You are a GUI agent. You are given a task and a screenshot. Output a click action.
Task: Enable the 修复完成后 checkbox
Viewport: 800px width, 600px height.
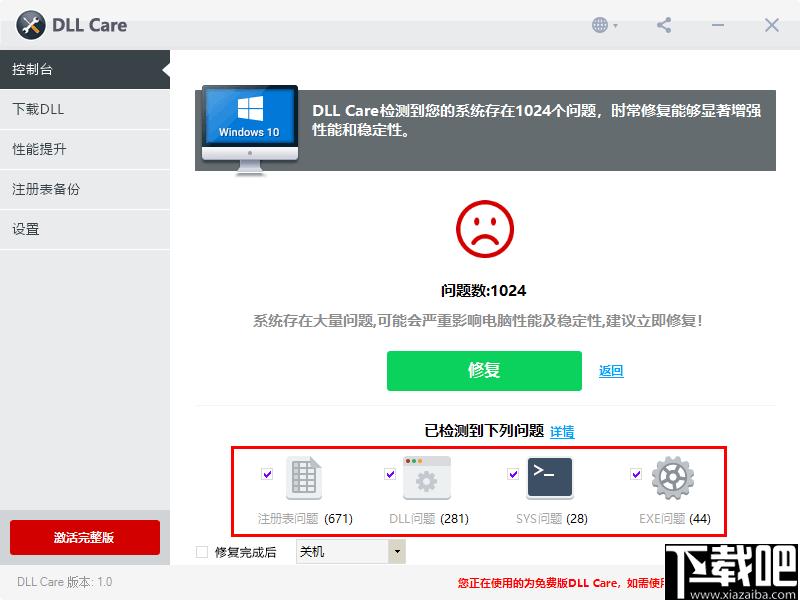(202, 552)
